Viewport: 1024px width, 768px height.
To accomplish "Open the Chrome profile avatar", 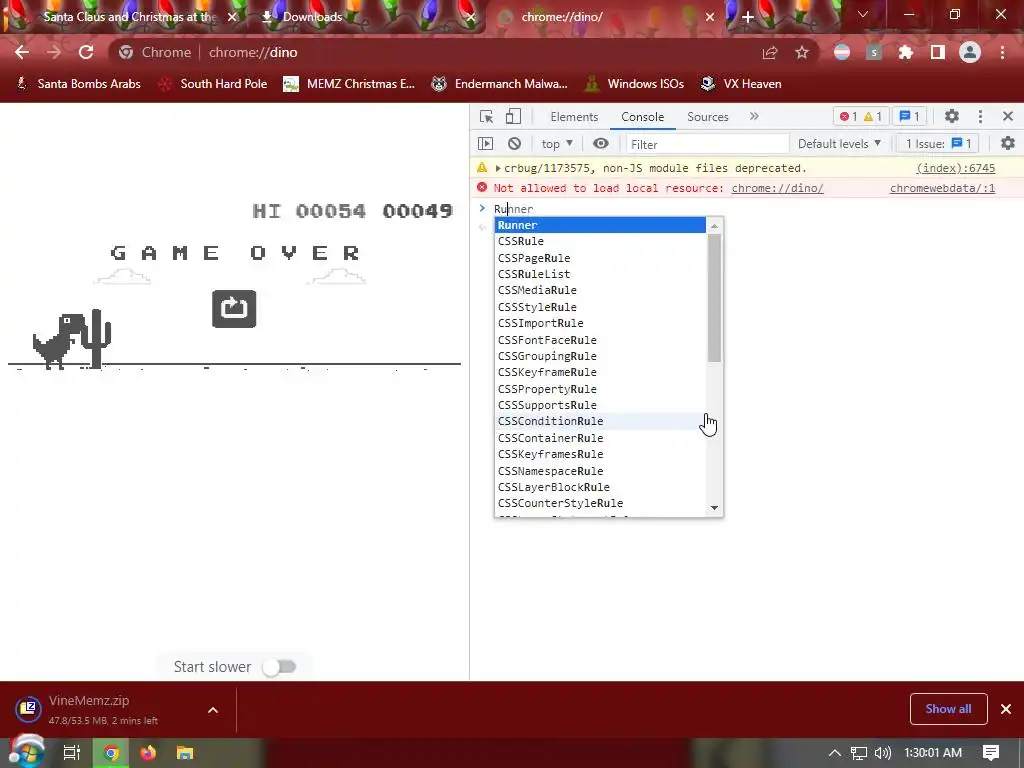I will (x=970, y=52).
